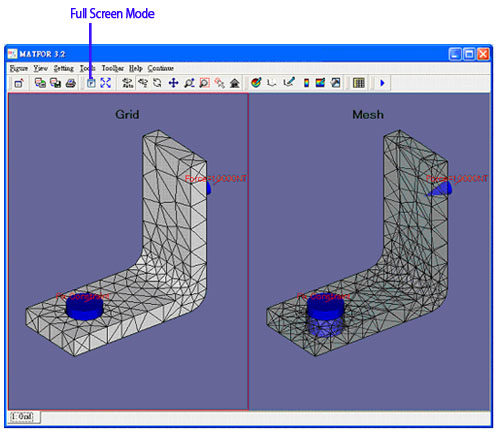Click the home reset view icon
The image size is (500, 435).
click(235, 83)
